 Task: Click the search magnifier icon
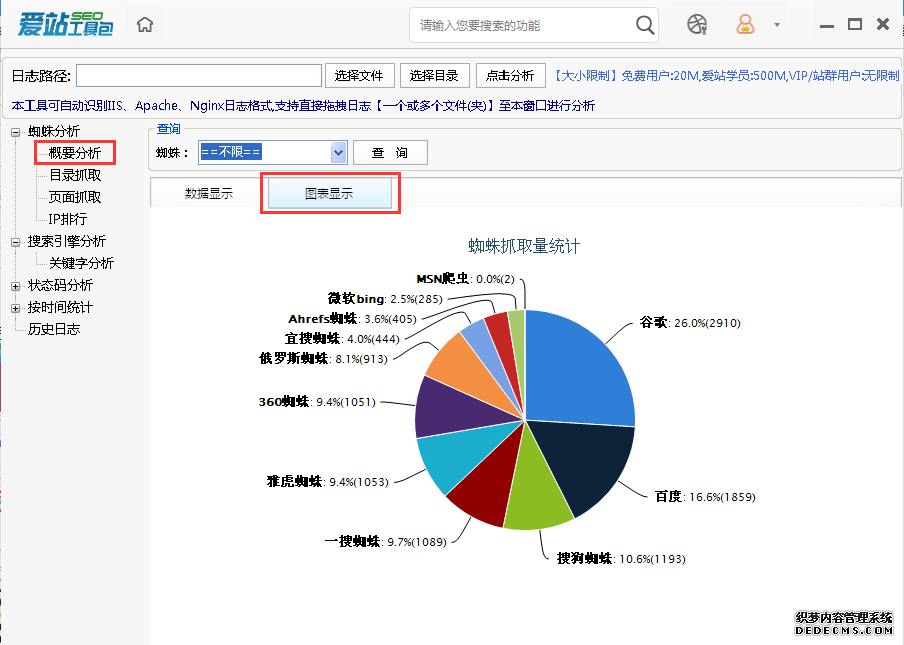coord(646,25)
